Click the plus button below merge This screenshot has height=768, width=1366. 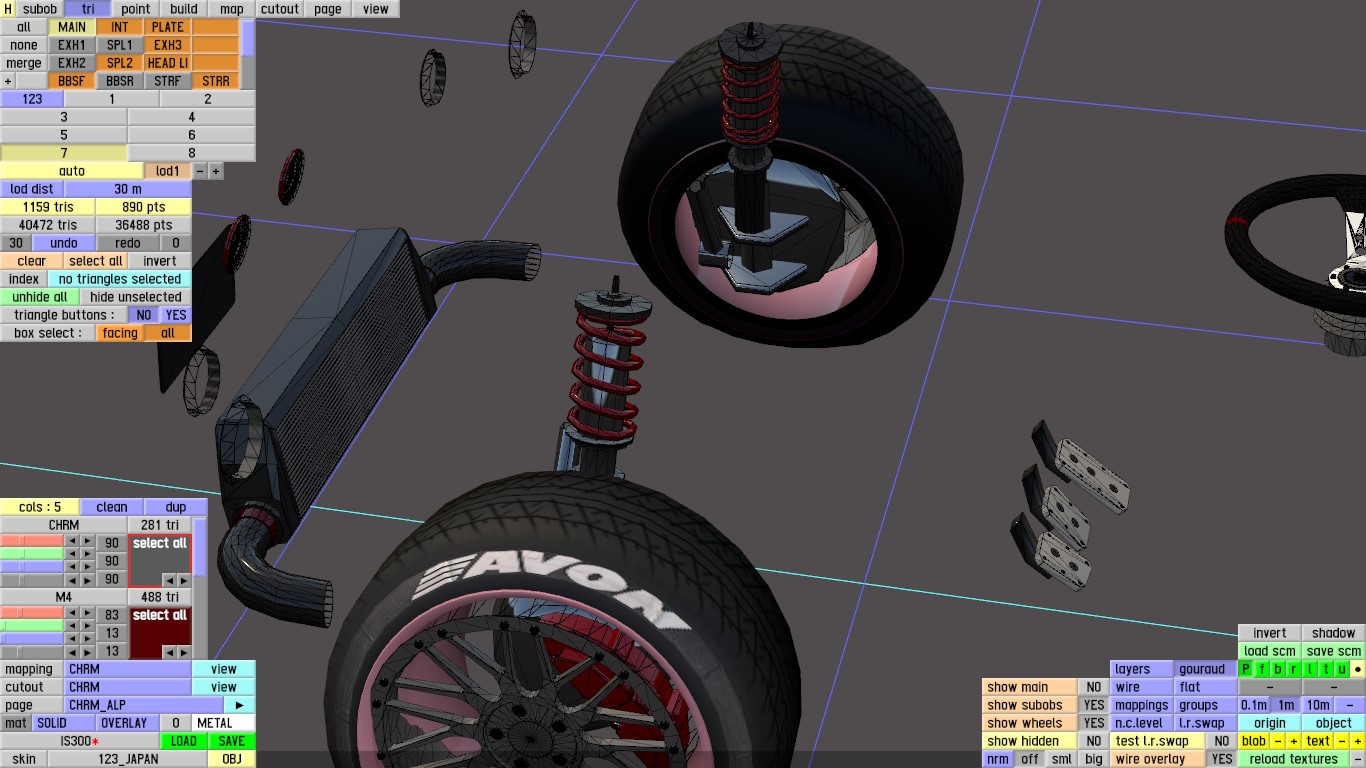9,81
